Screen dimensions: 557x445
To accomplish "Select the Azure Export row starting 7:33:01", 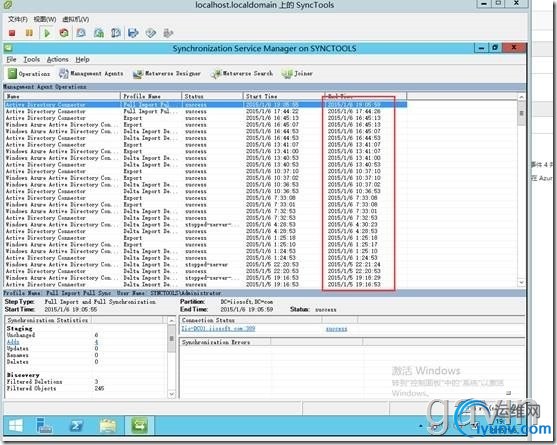I will [205, 205].
